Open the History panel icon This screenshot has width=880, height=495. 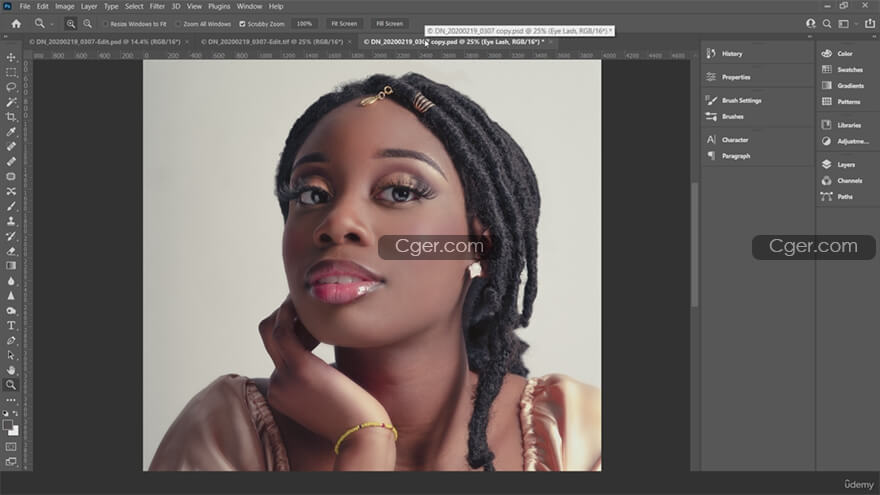(711, 53)
